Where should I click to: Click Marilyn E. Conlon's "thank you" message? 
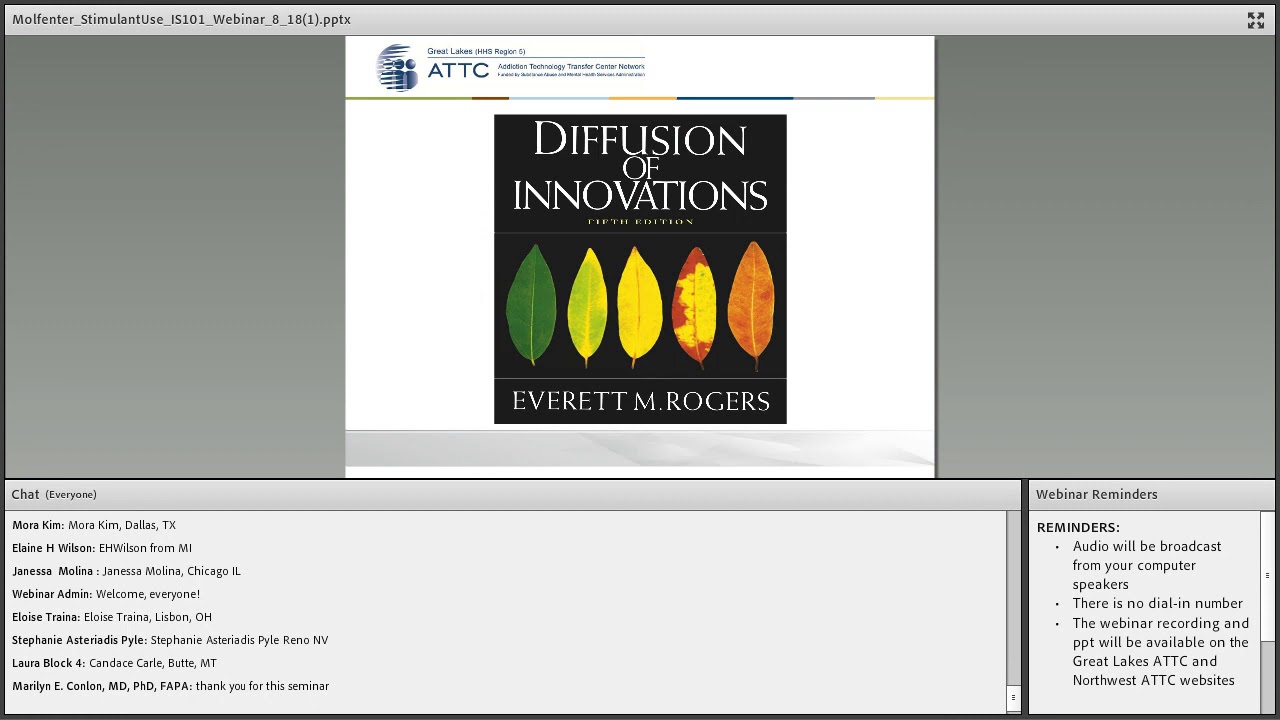click(x=170, y=686)
